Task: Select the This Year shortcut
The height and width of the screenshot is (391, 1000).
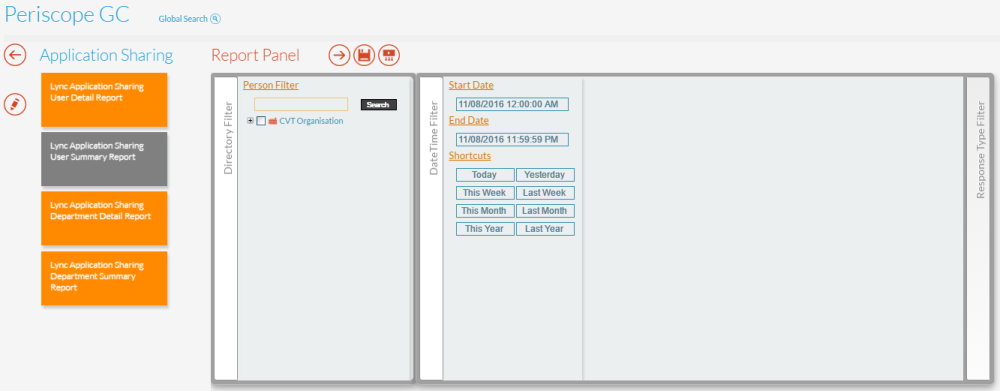Action: pos(485,228)
